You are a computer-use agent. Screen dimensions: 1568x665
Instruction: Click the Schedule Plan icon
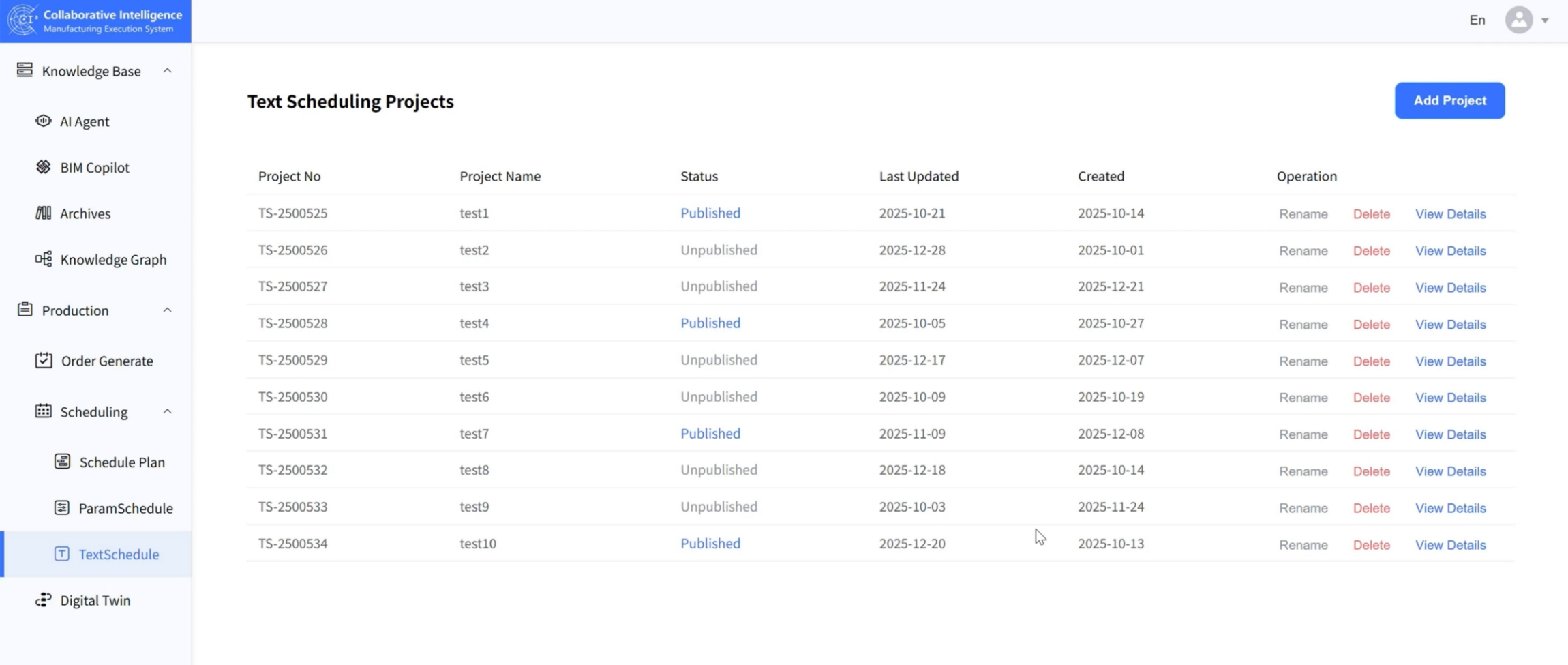pos(62,462)
